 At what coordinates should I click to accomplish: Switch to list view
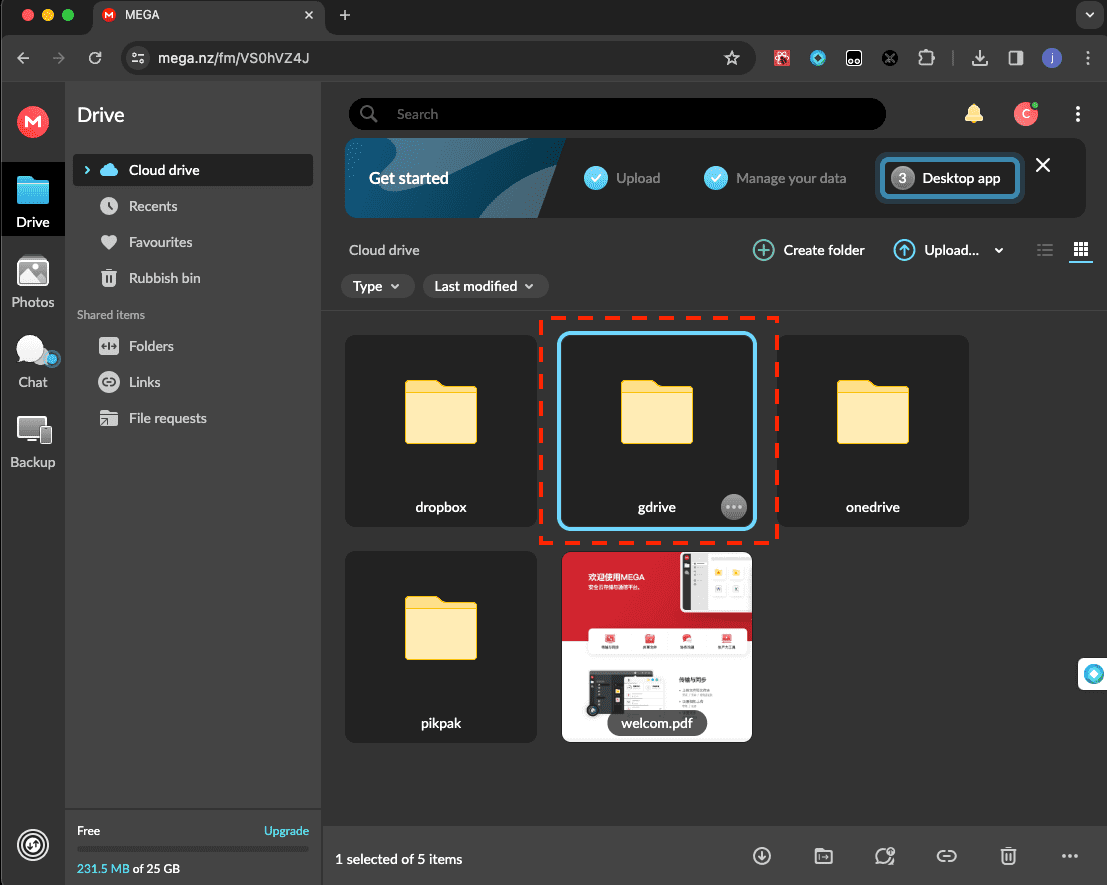point(1045,250)
